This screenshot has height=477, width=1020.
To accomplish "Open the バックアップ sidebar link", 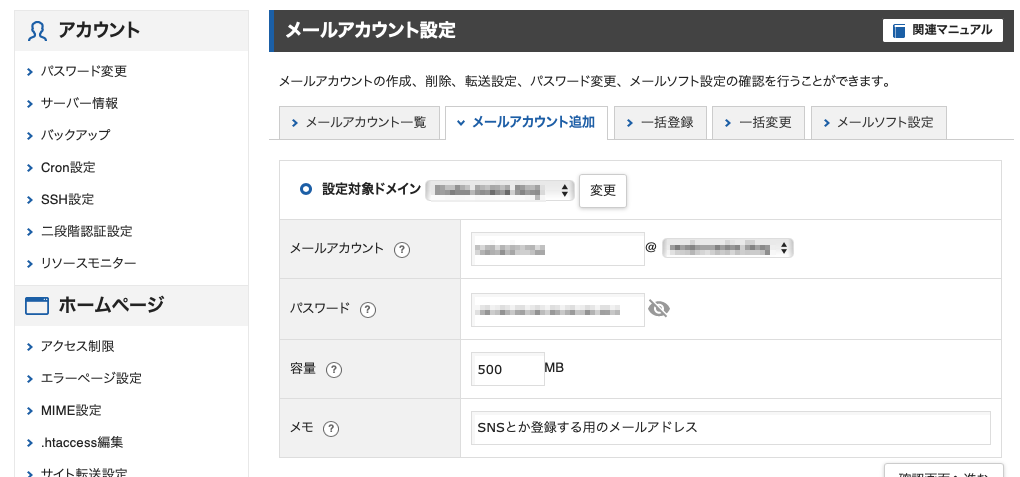I will pyautogui.click(x=75, y=135).
